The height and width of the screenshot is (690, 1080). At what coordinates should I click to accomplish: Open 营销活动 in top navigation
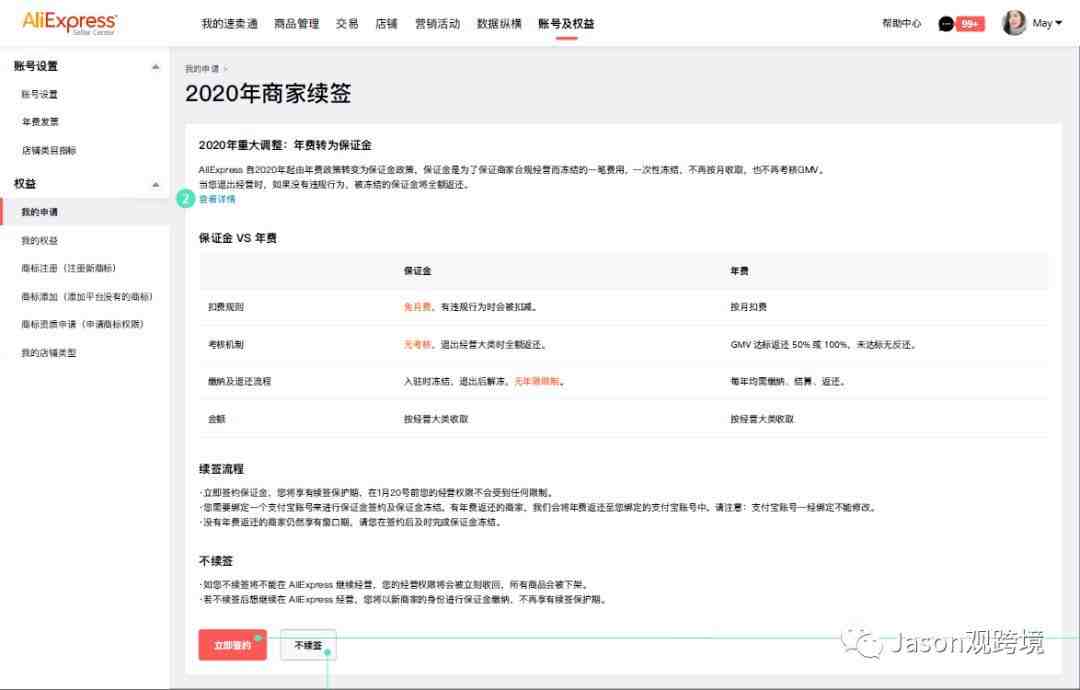tap(437, 23)
